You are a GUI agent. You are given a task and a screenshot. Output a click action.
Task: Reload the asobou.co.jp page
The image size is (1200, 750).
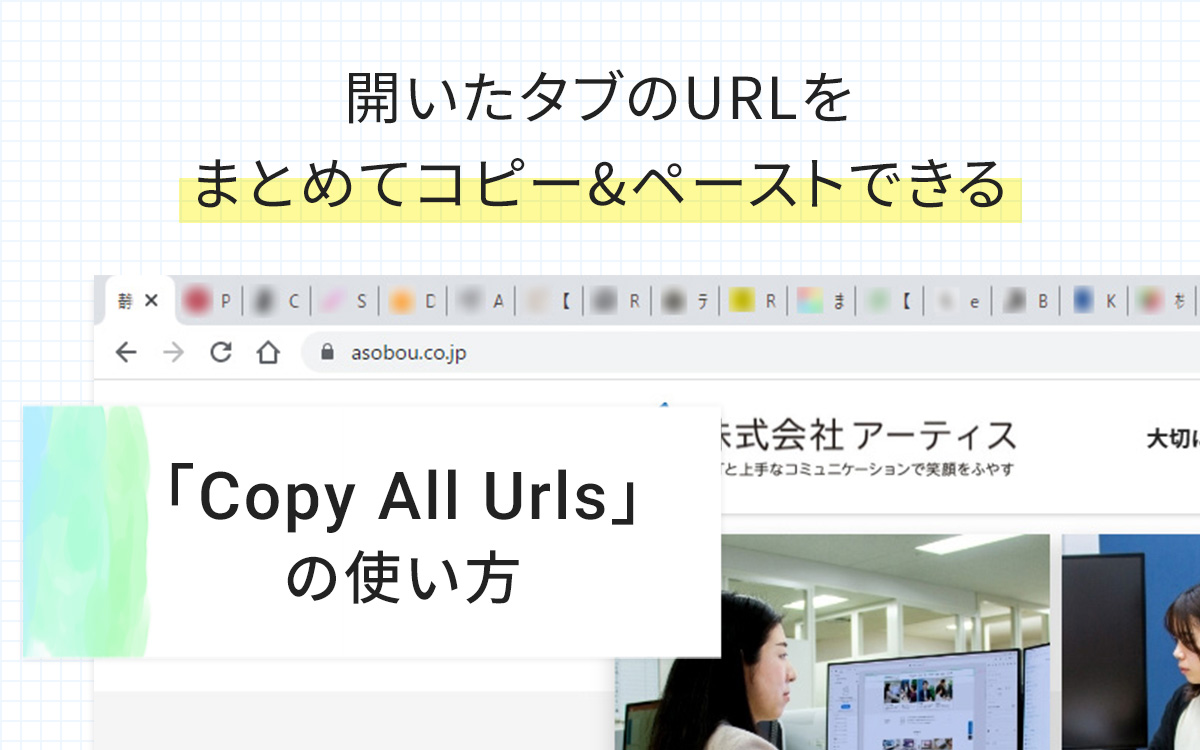click(x=221, y=352)
